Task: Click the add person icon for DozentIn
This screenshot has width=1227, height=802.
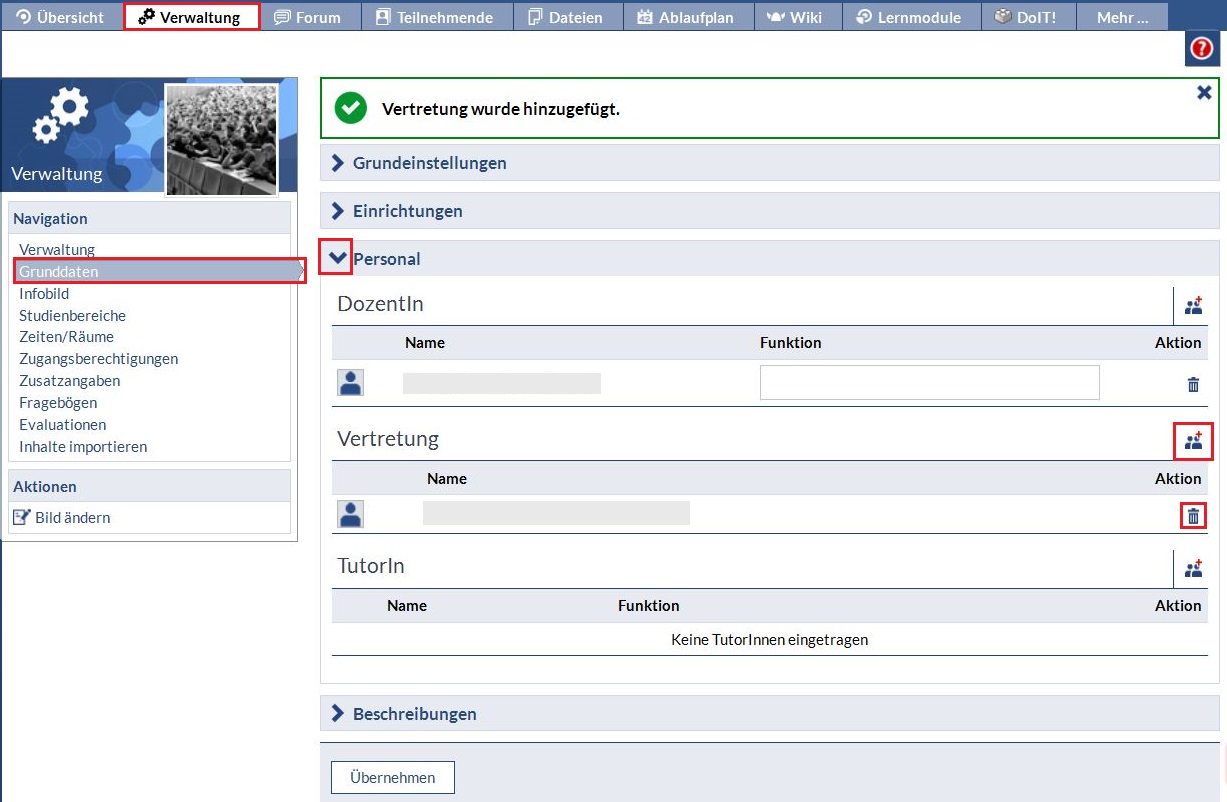Action: click(1193, 306)
